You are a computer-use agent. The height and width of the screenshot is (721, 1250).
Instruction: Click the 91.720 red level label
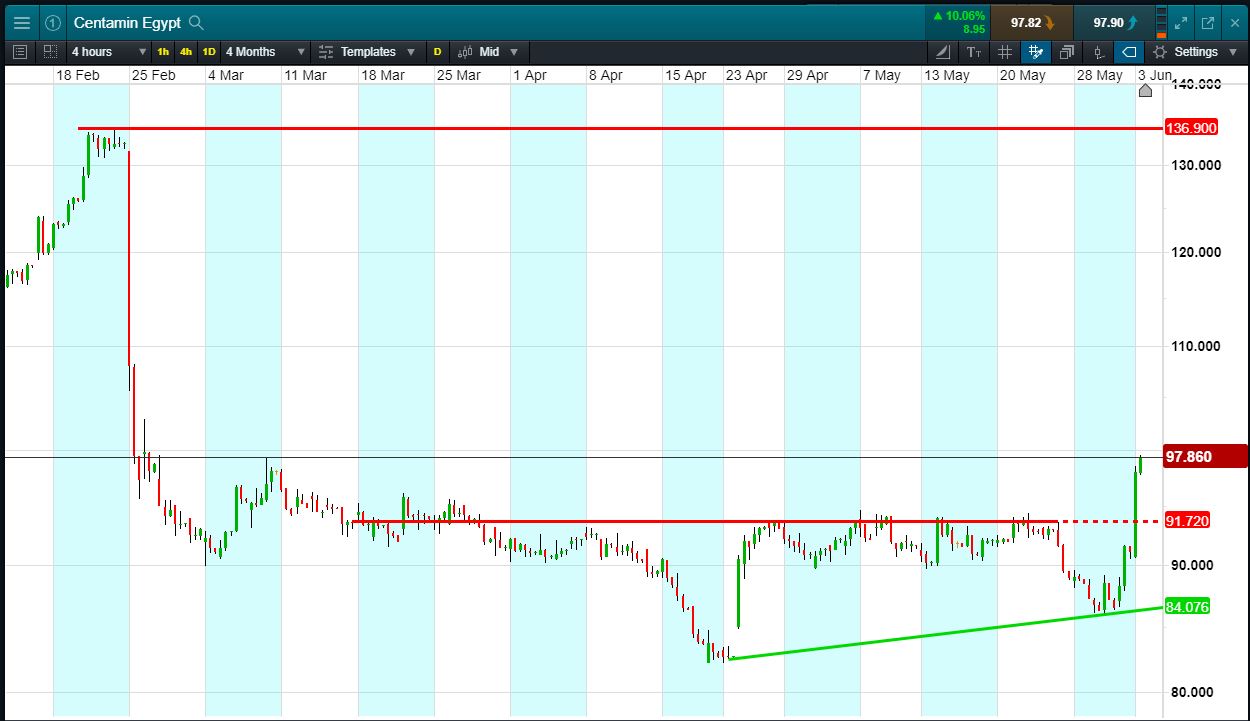pyautogui.click(x=1187, y=521)
